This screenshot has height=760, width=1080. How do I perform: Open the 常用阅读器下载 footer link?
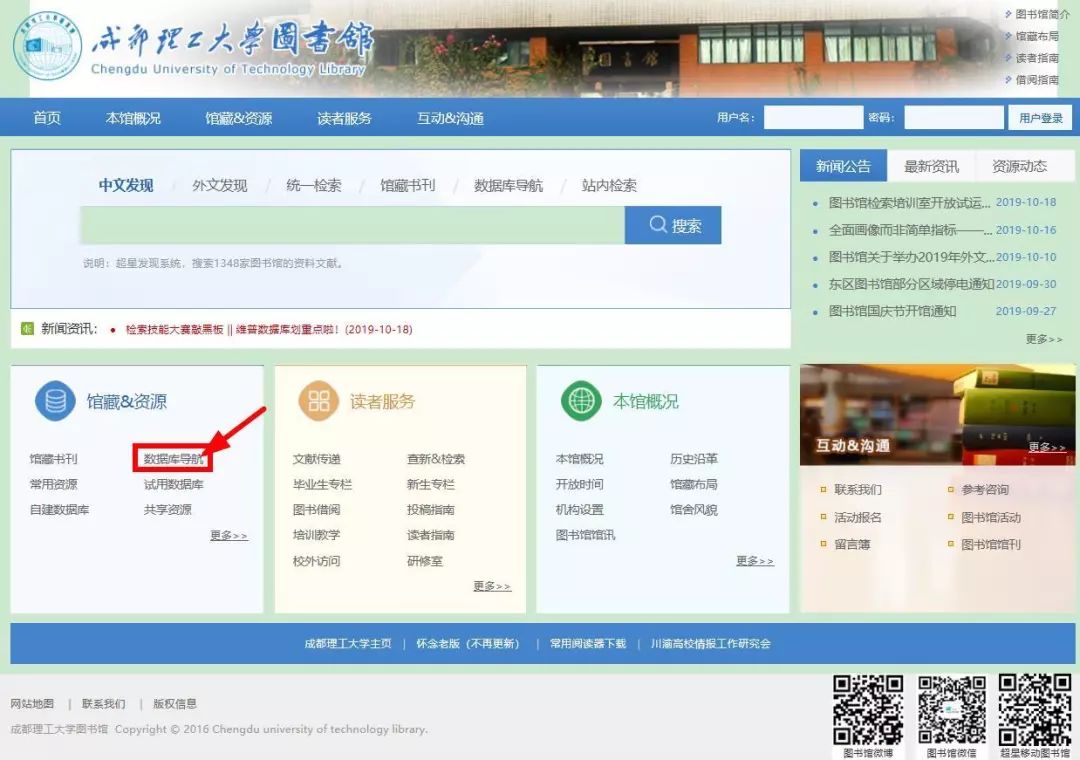pyautogui.click(x=588, y=644)
